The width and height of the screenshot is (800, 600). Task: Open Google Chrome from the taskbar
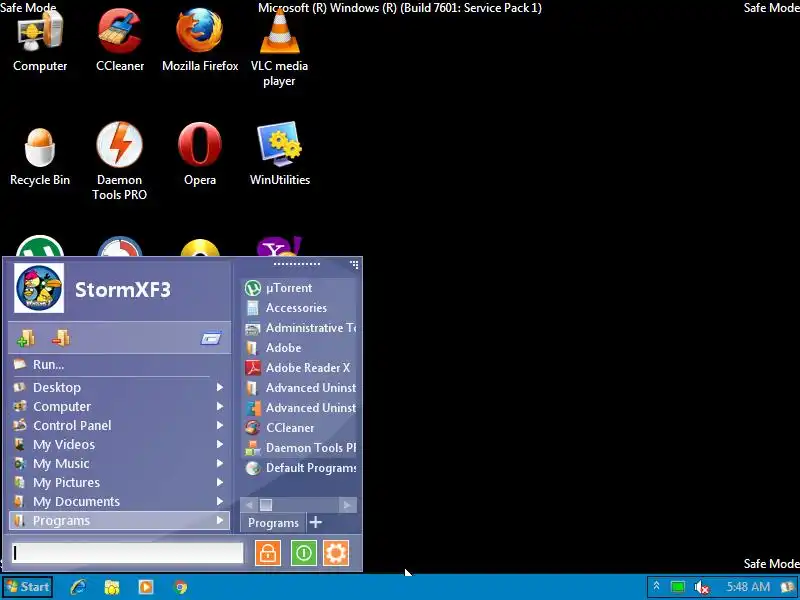click(180, 587)
